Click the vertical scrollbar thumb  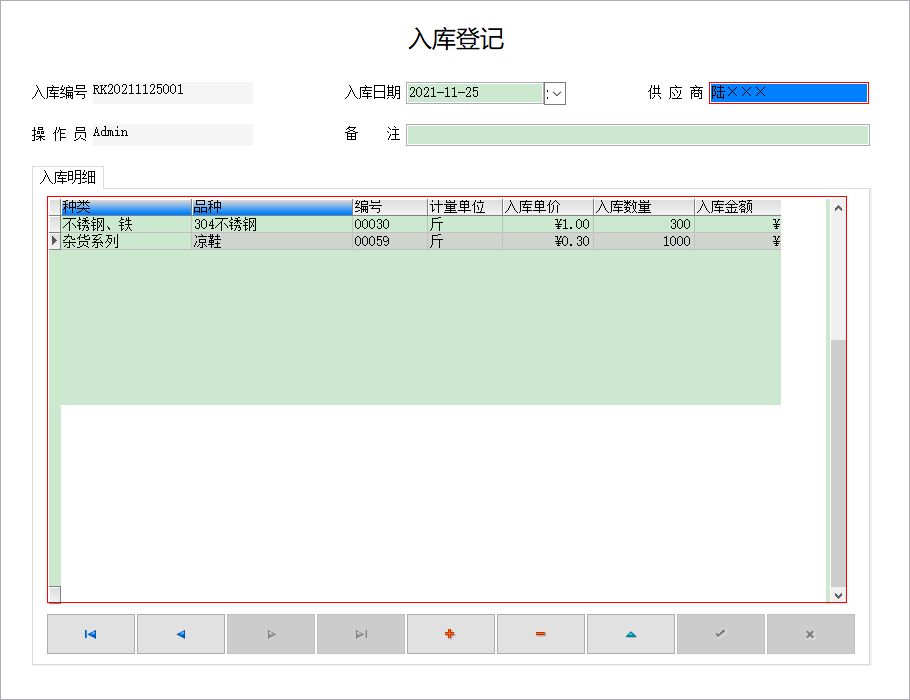[x=838, y=463]
